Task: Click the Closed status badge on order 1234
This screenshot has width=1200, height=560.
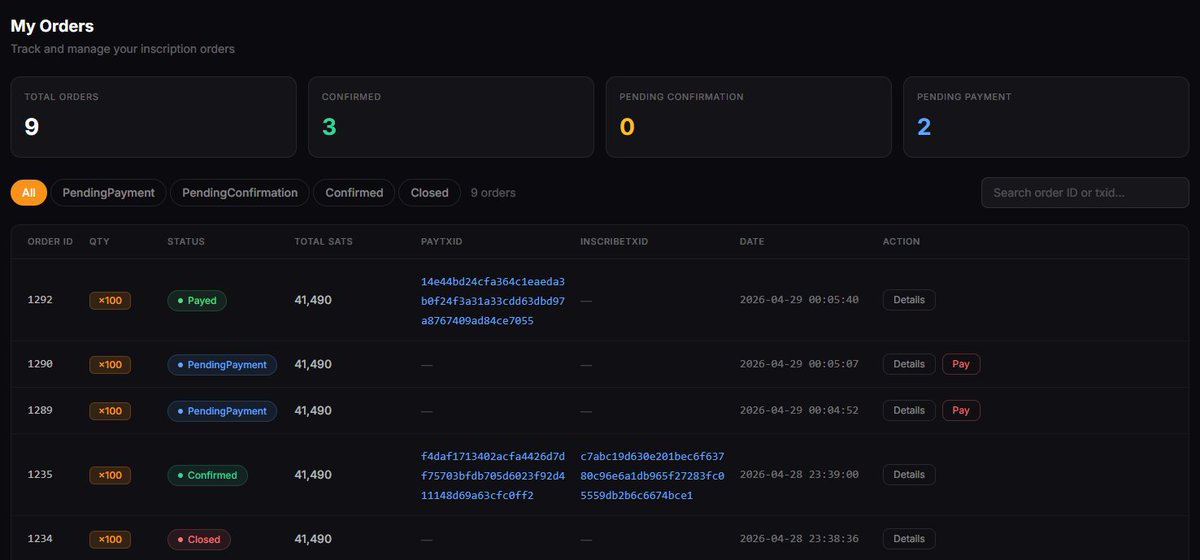Action: [x=199, y=539]
